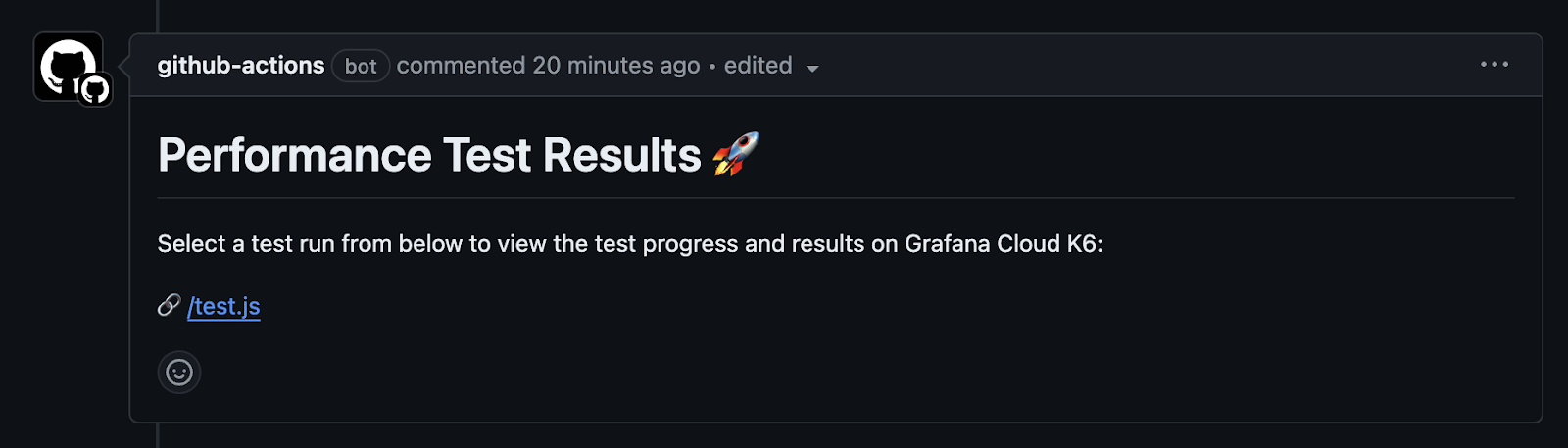Open the /test.js test run link

(x=224, y=307)
